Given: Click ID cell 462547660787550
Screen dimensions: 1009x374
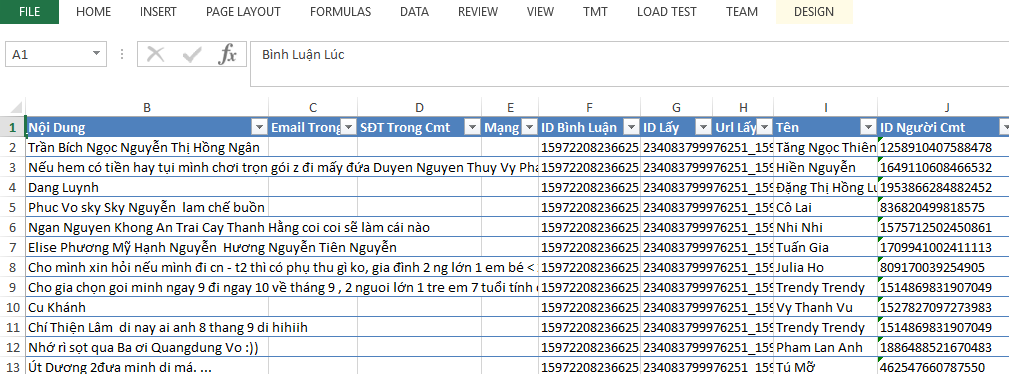Looking at the screenshot, I should click(x=943, y=367).
